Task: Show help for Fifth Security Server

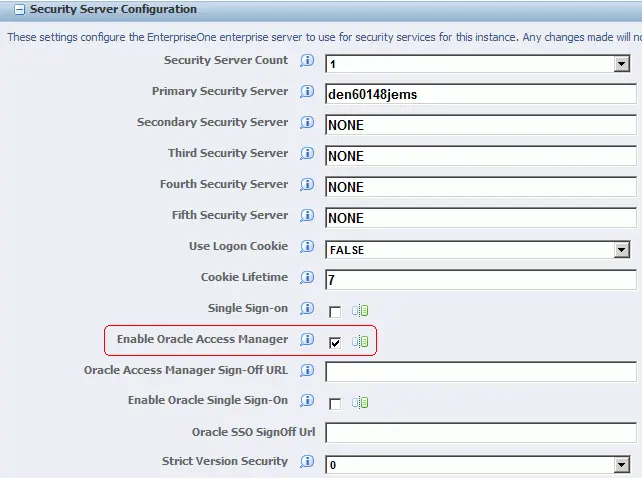Action: click(x=307, y=215)
